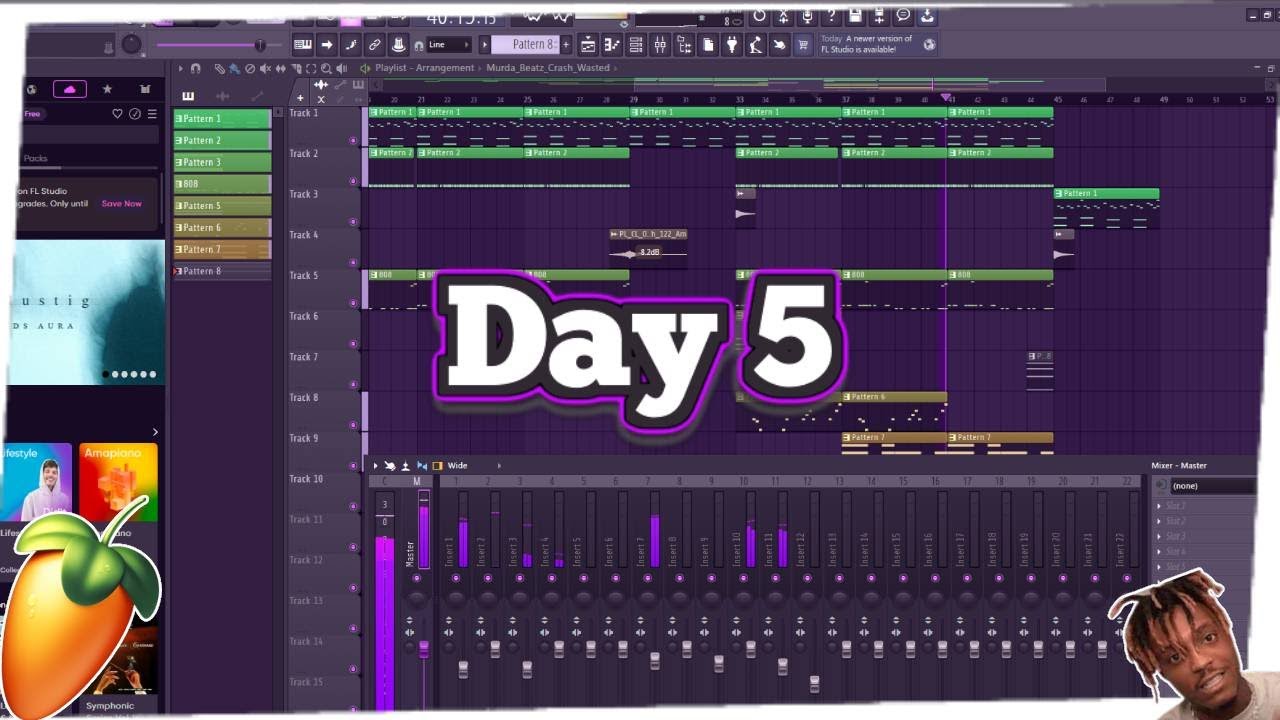Show piano patterns in the picker panel

tap(188, 96)
